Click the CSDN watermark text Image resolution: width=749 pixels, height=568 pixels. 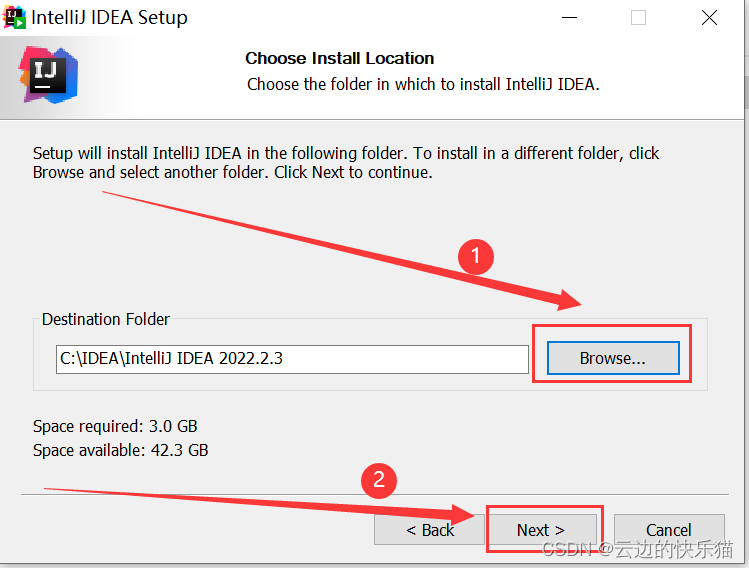click(638, 549)
